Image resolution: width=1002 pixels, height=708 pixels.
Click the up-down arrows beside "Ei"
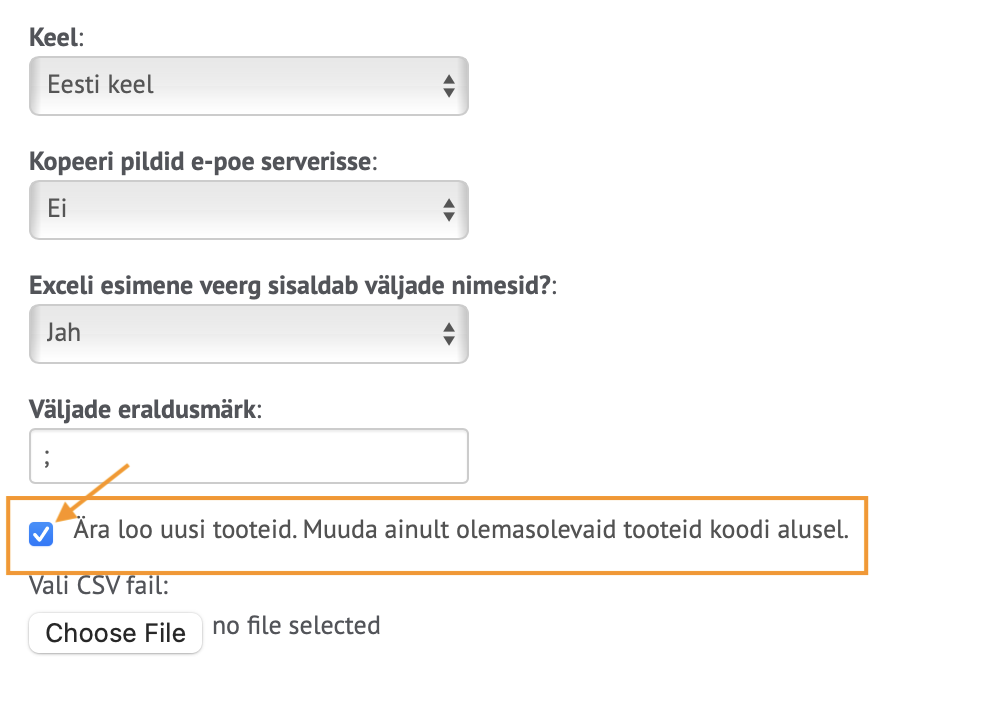452,210
